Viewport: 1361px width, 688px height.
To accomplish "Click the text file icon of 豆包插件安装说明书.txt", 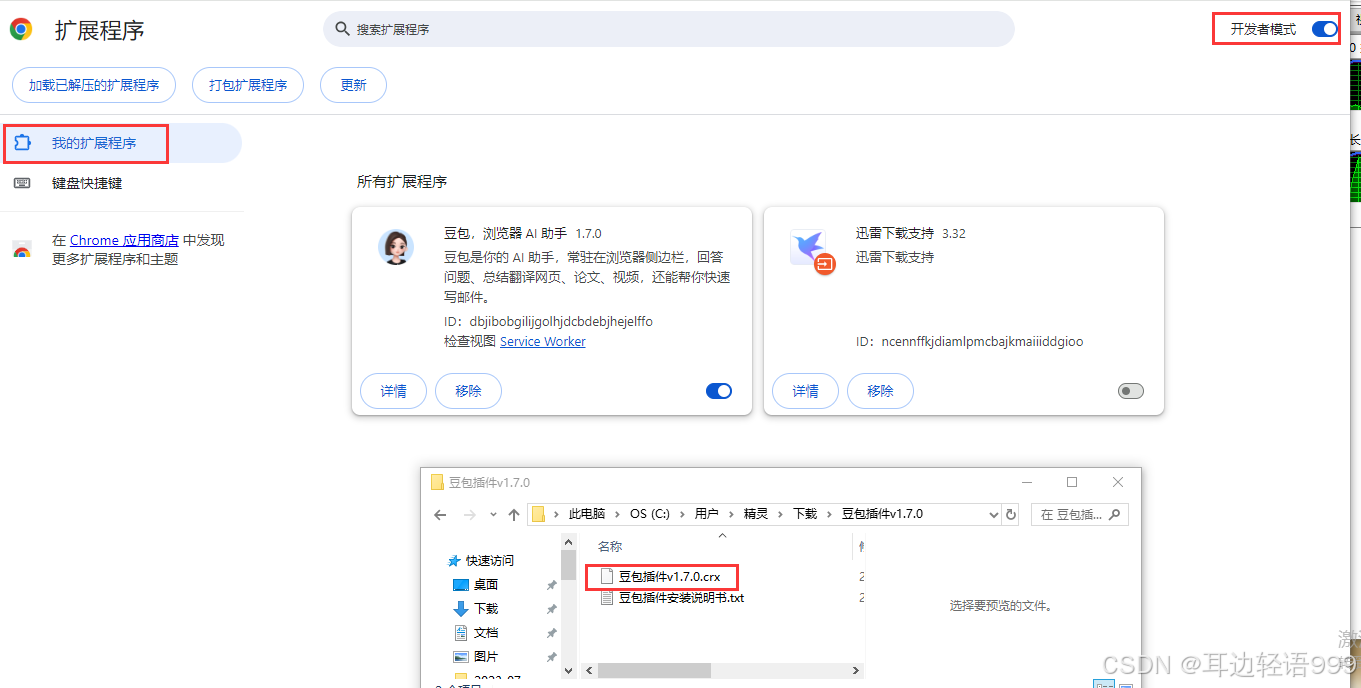I will pyautogui.click(x=606, y=598).
